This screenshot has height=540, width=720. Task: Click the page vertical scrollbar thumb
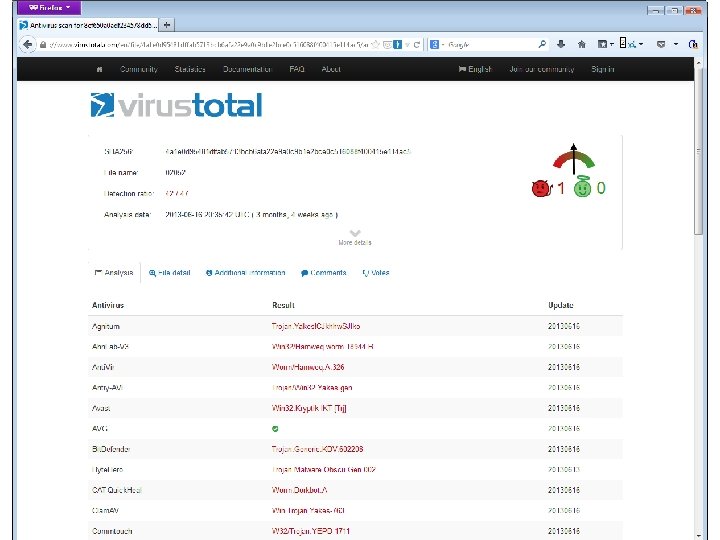(698, 152)
